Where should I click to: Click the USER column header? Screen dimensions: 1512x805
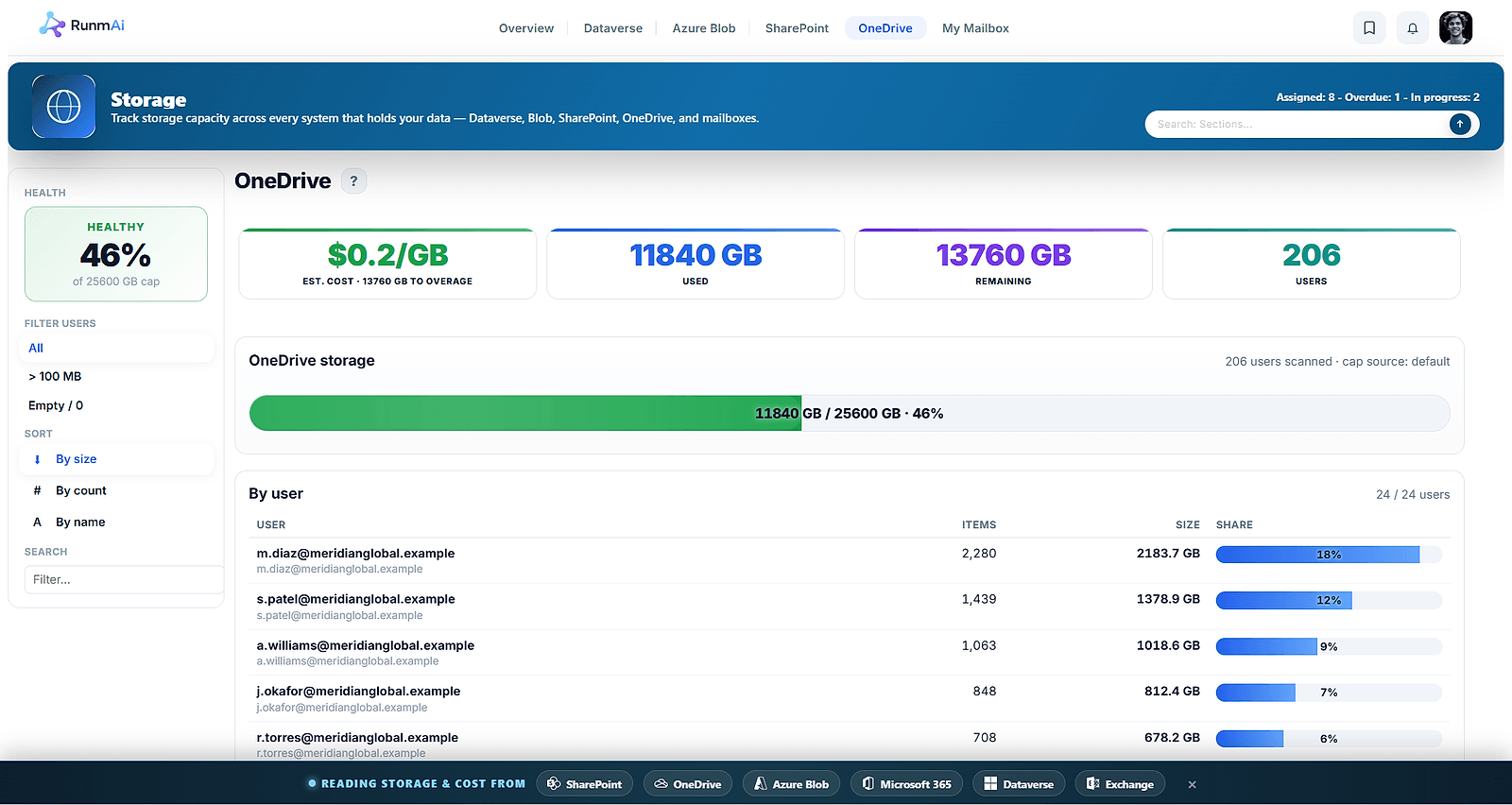pos(271,524)
